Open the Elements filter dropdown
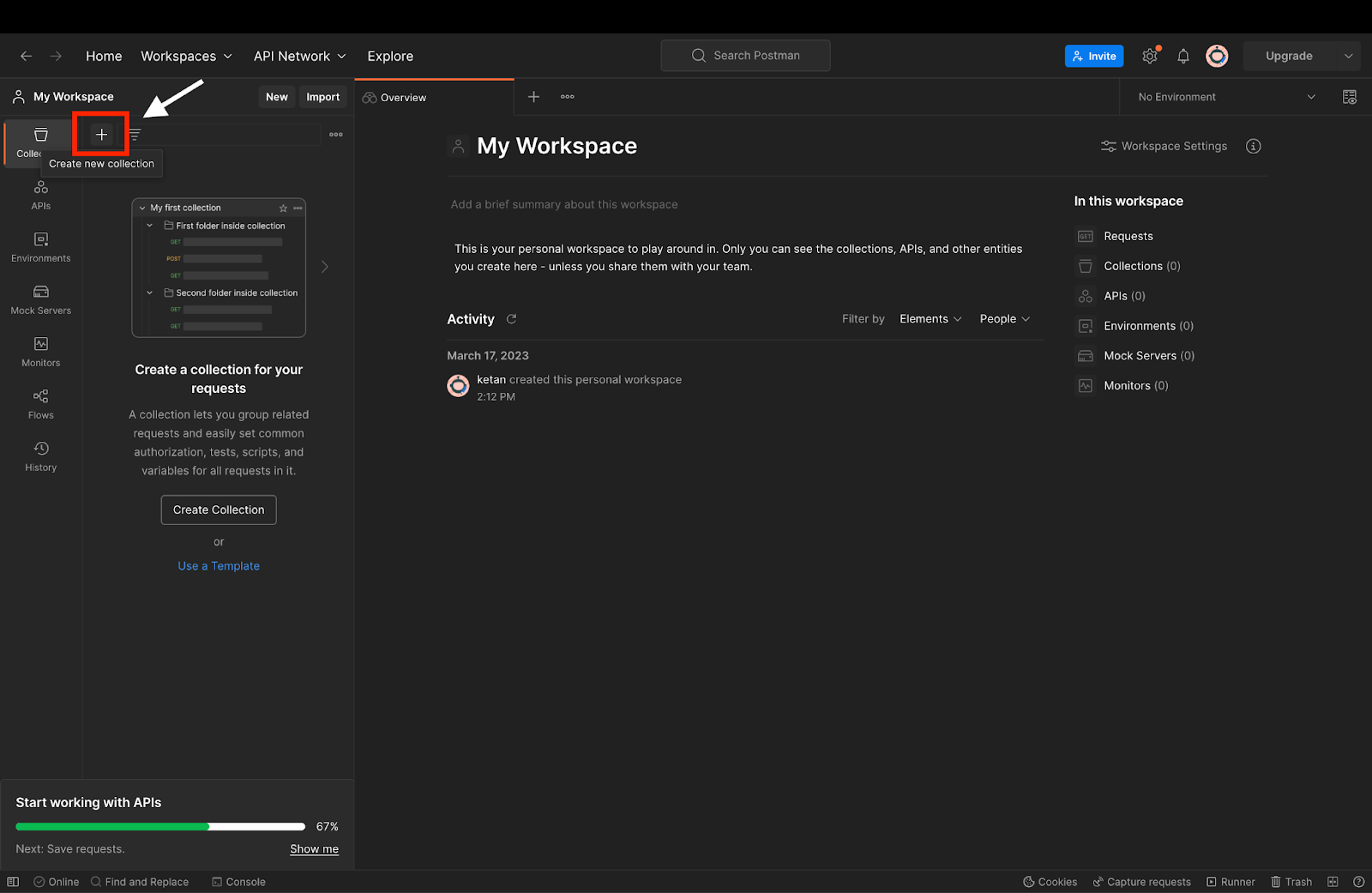This screenshot has width=1372, height=893. pos(930,319)
